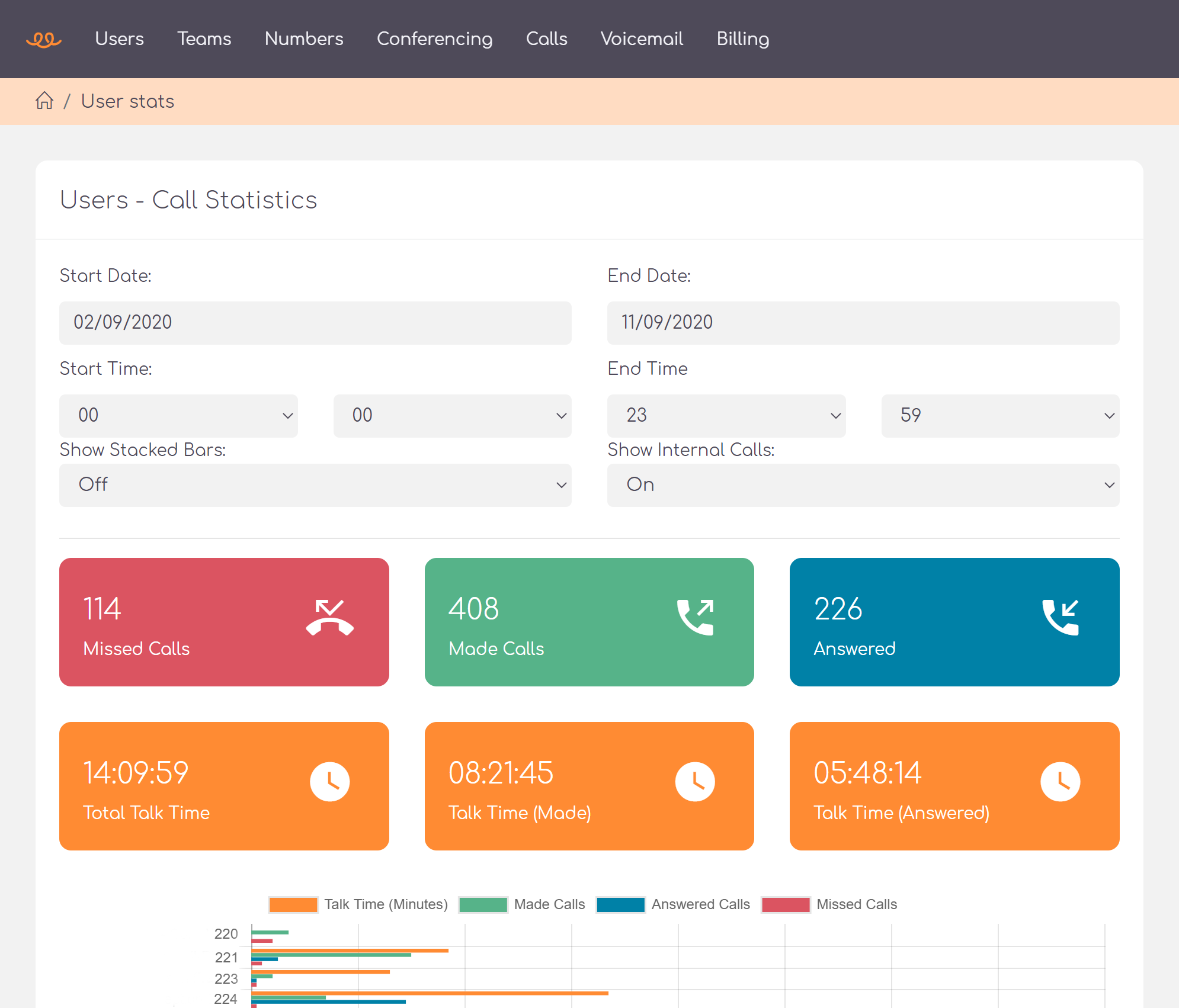Open the Show Internal Calls dropdown
Image resolution: width=1179 pixels, height=1008 pixels.
(x=862, y=485)
